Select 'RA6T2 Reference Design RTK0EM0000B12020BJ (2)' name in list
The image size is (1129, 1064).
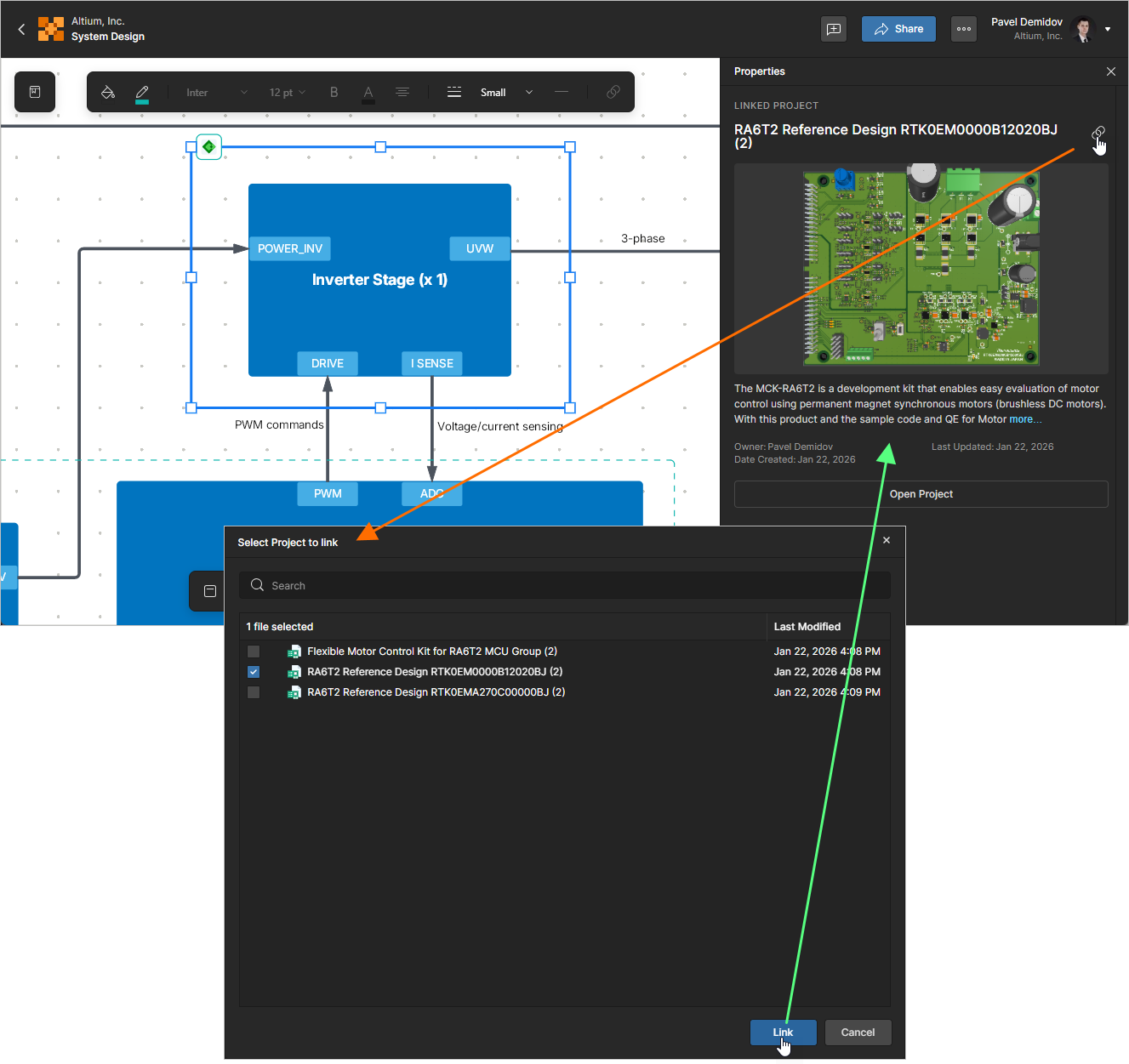click(x=435, y=672)
